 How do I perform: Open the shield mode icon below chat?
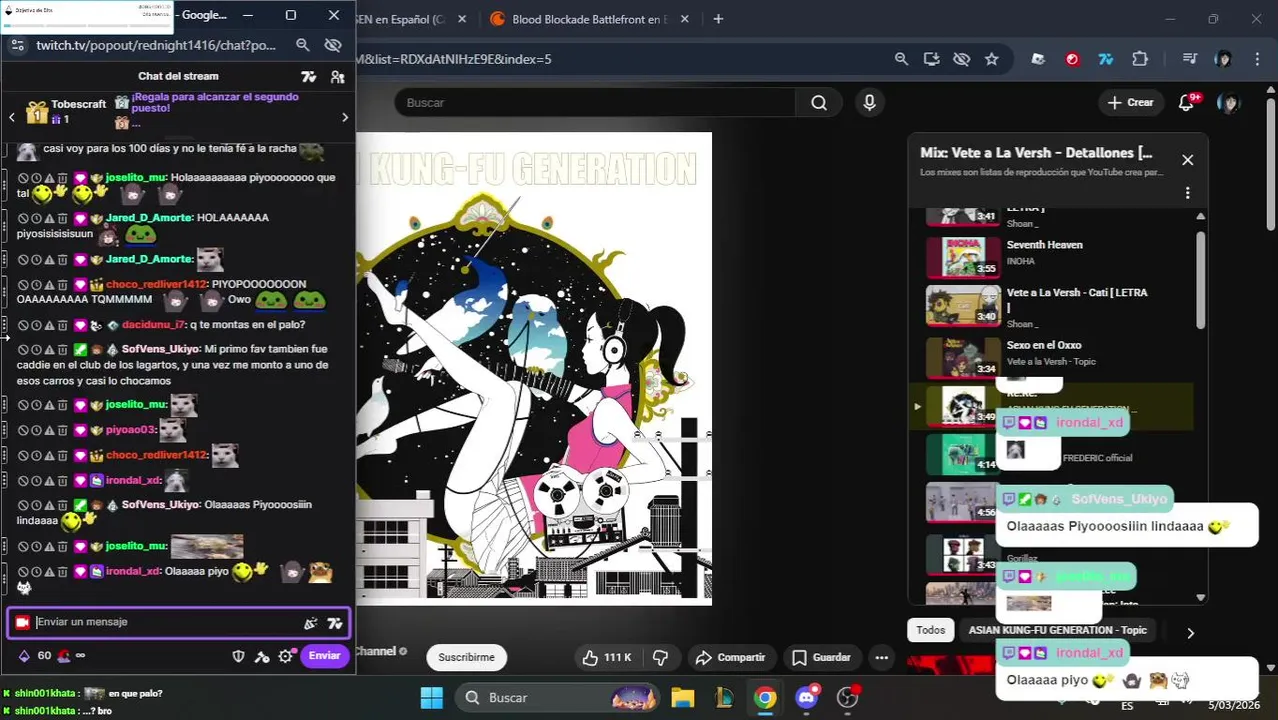[238, 656]
